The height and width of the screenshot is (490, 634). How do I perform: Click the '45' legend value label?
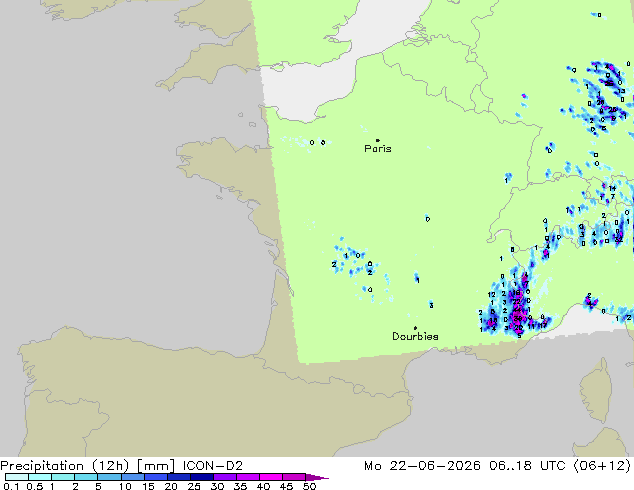286,486
